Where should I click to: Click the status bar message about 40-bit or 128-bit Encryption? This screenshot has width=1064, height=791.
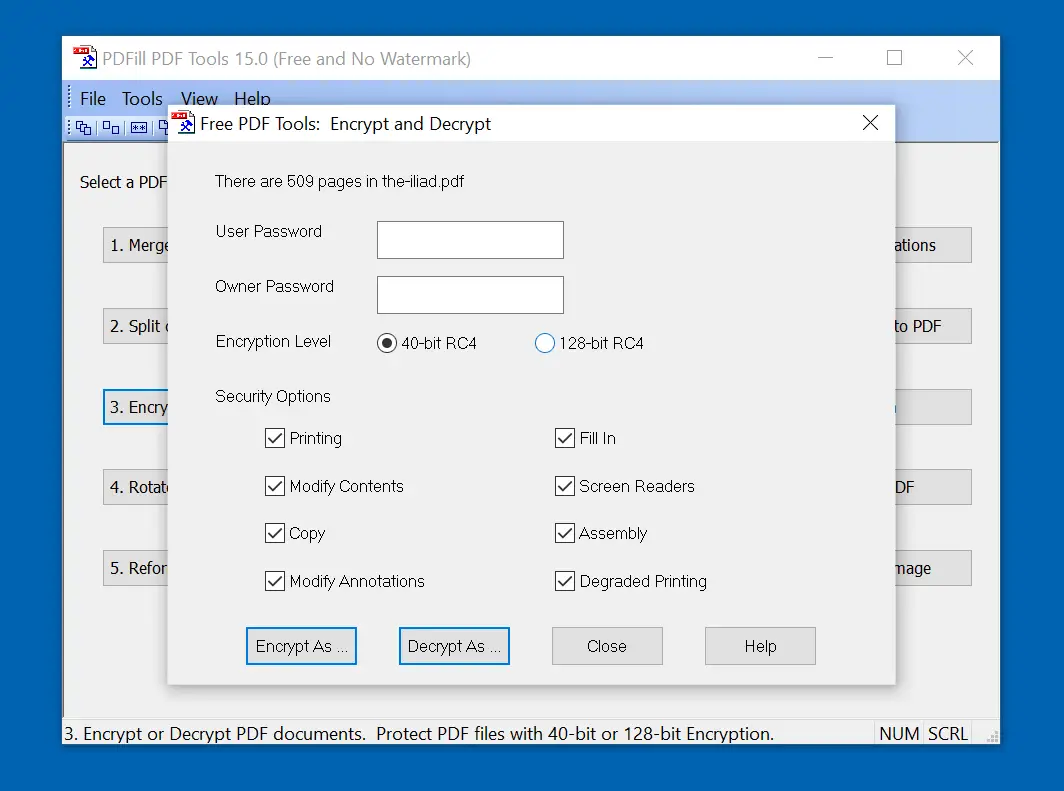419,733
